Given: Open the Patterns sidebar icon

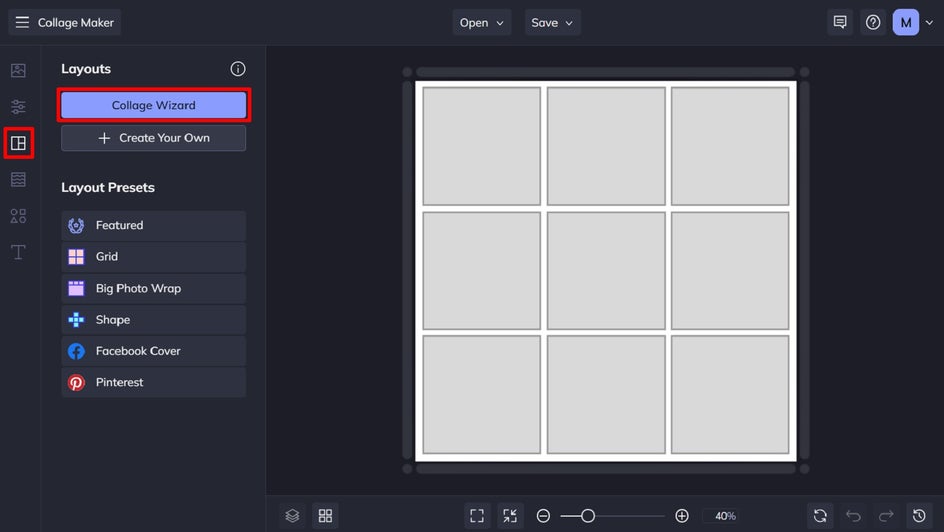Looking at the screenshot, I should 18,179.
